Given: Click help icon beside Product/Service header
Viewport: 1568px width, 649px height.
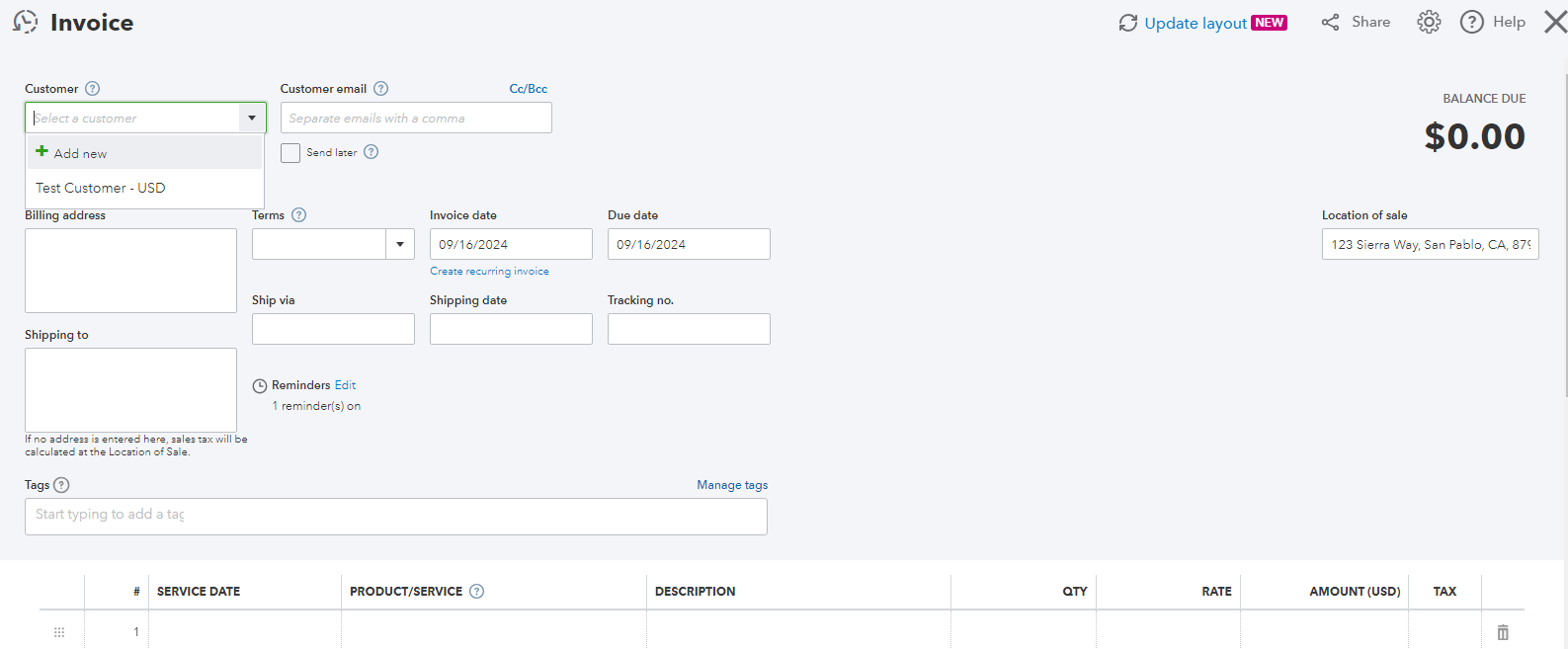Looking at the screenshot, I should click(x=477, y=592).
